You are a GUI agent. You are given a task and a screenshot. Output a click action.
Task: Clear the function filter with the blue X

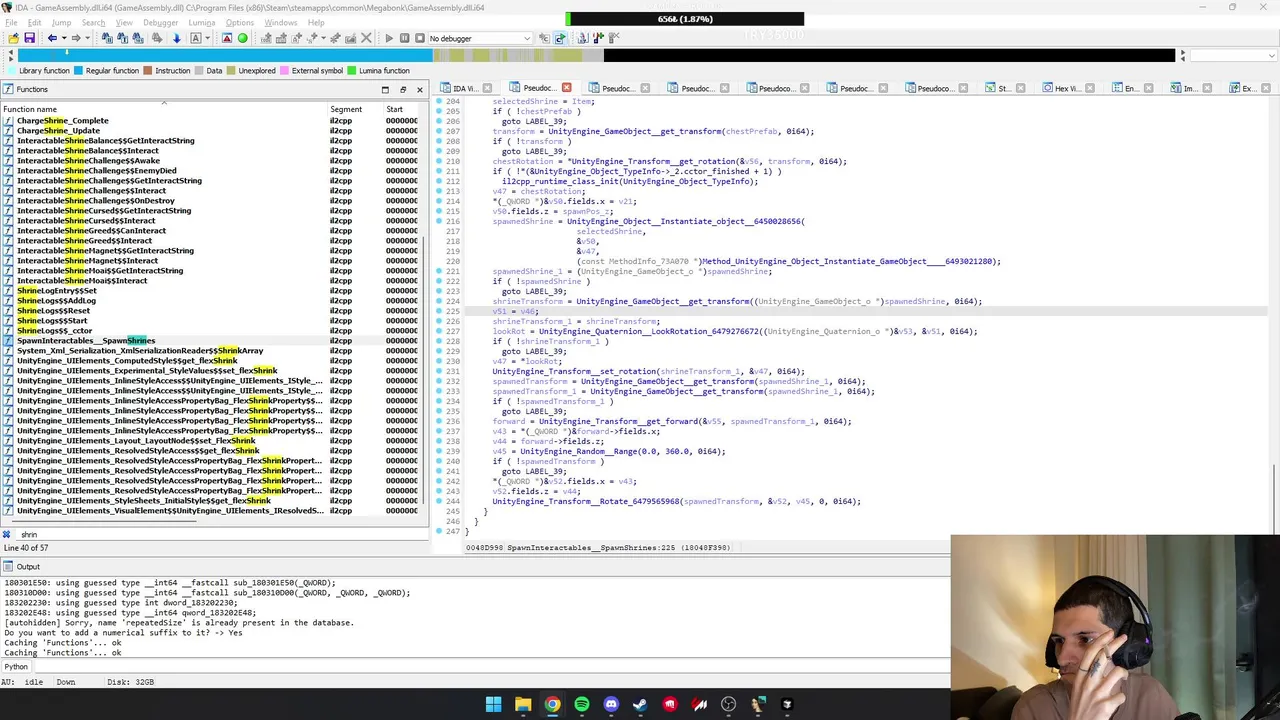click(x=7, y=534)
